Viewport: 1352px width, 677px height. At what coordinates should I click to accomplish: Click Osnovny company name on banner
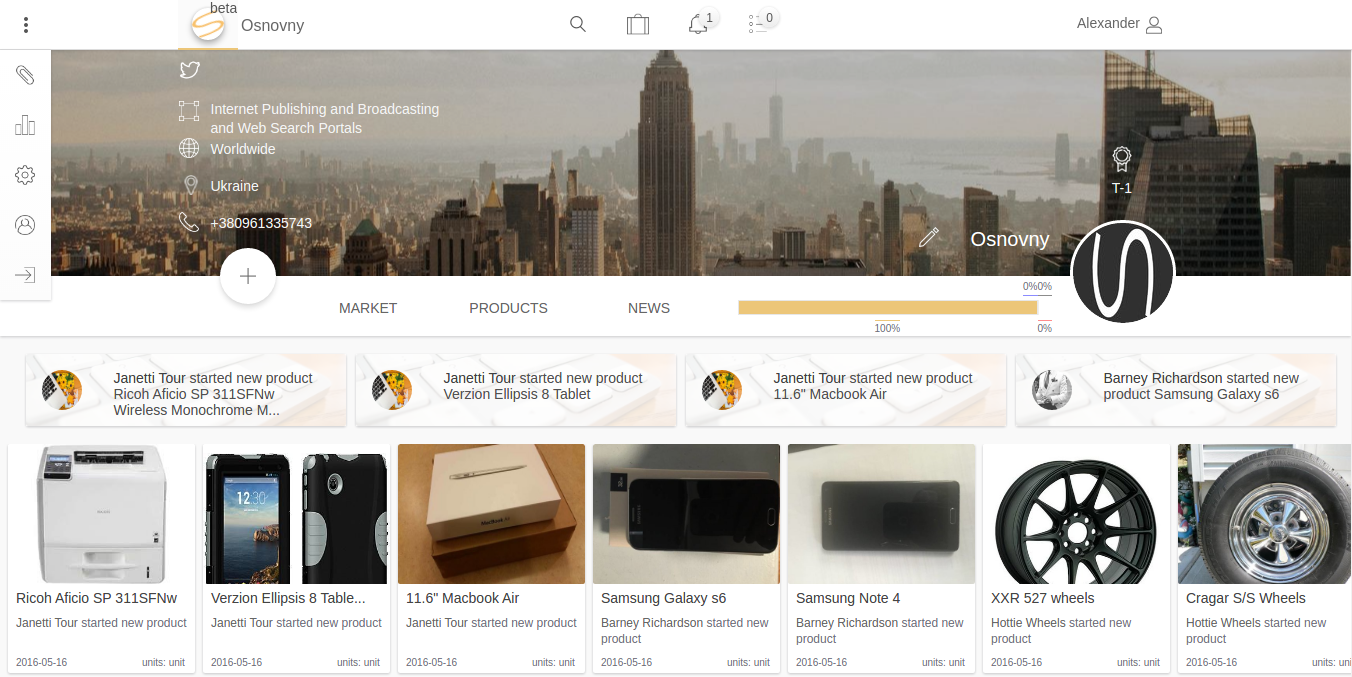click(1010, 239)
